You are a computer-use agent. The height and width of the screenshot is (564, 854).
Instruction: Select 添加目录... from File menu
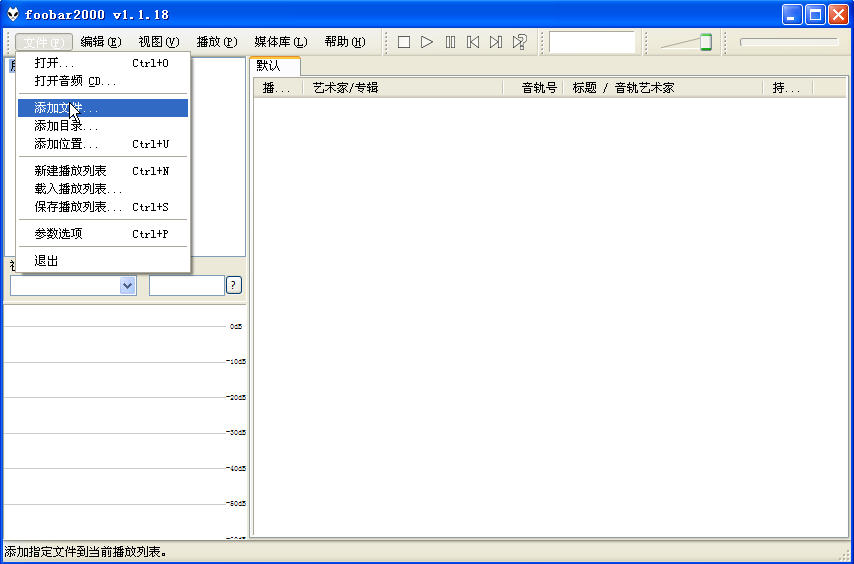coord(66,126)
